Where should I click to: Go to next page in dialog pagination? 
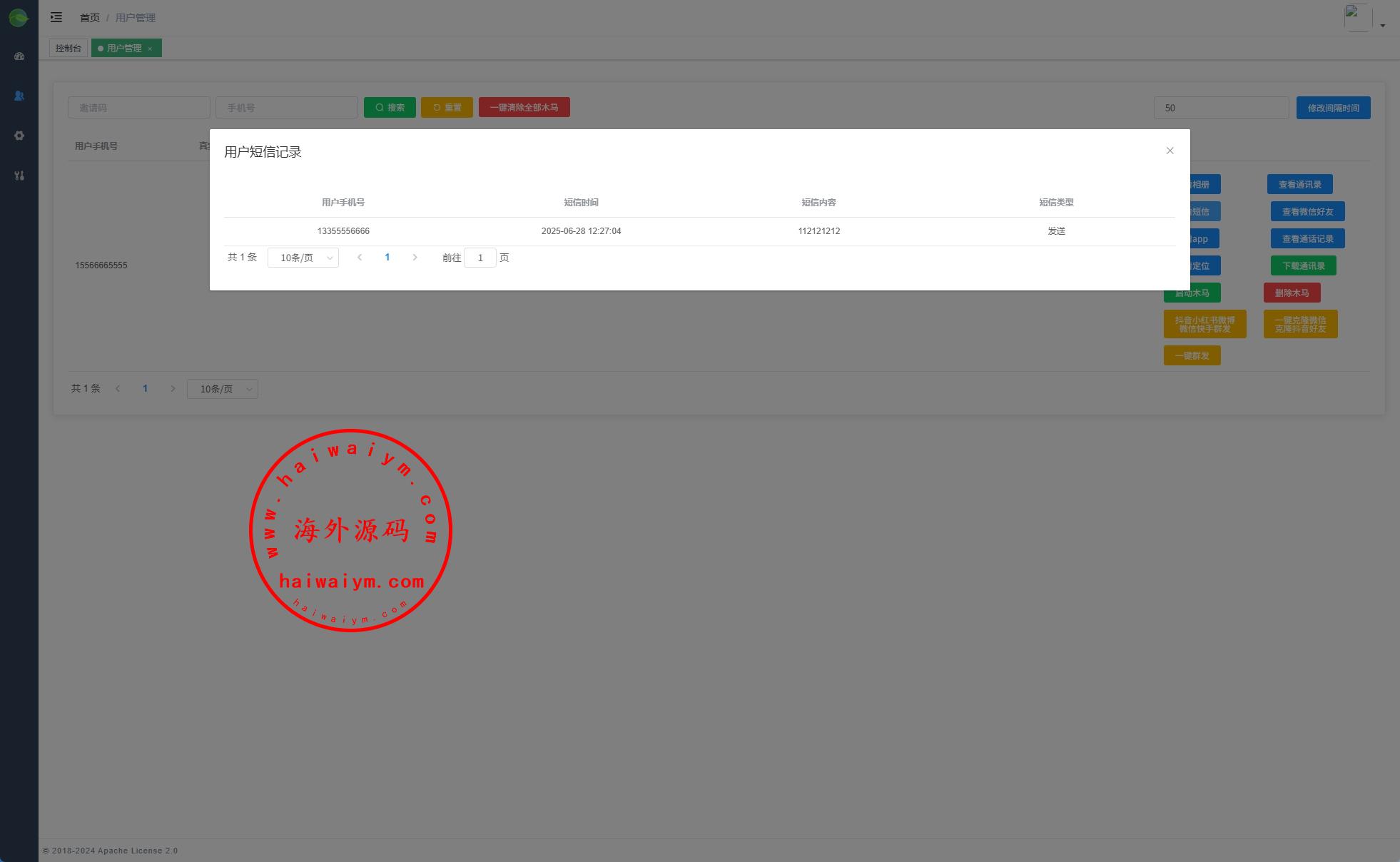(415, 258)
